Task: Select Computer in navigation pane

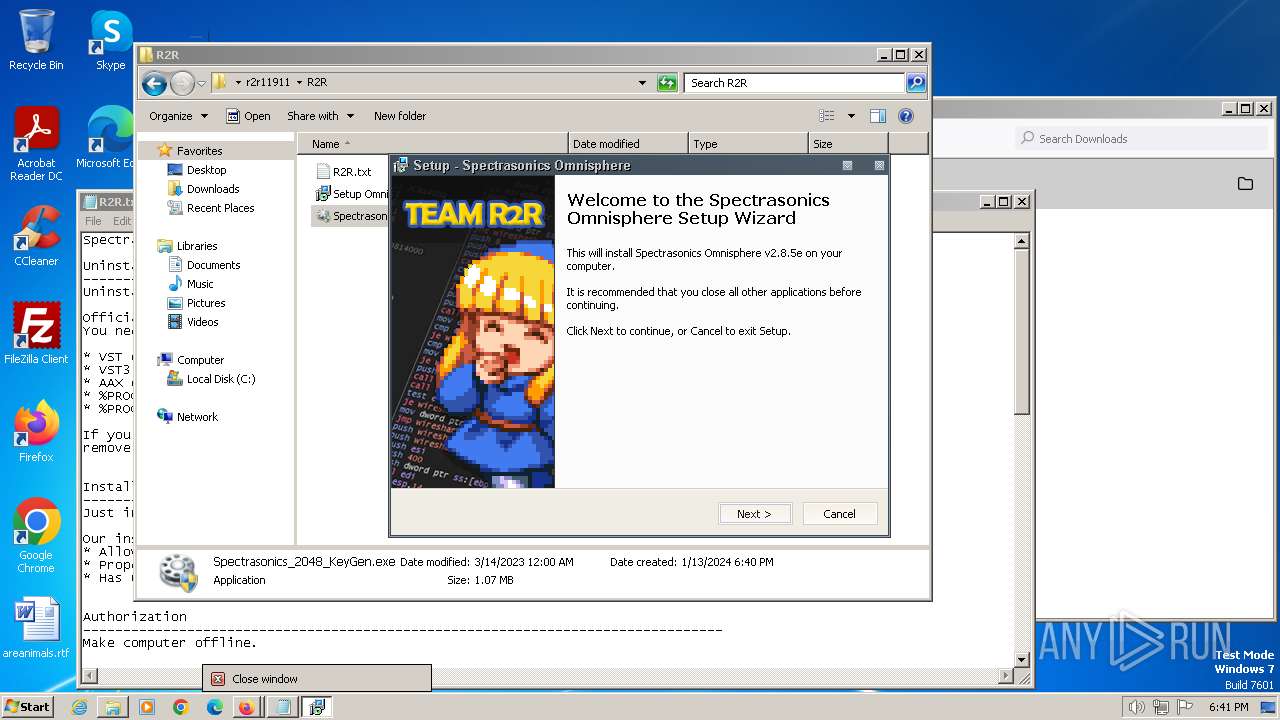Action: [200, 360]
